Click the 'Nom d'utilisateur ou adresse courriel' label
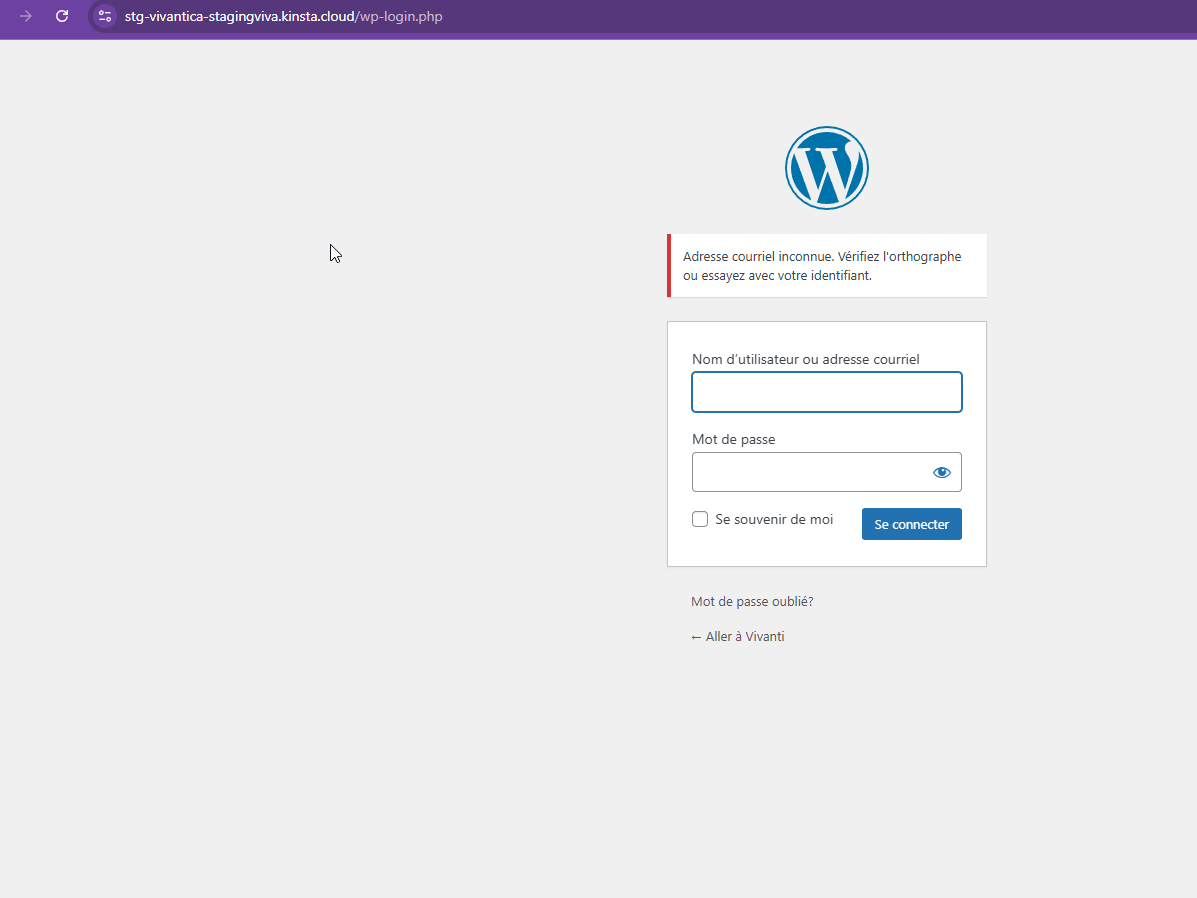Image resolution: width=1197 pixels, height=898 pixels. click(805, 359)
